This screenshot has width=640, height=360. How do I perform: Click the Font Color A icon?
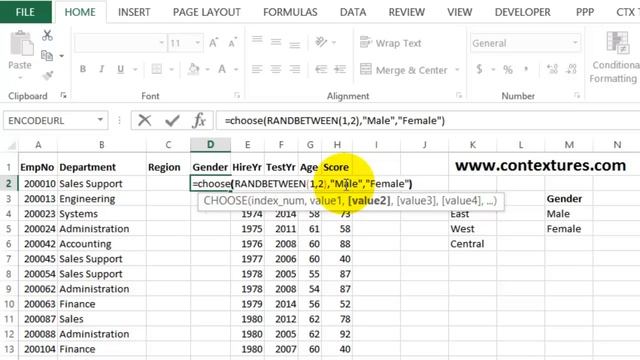click(x=222, y=69)
